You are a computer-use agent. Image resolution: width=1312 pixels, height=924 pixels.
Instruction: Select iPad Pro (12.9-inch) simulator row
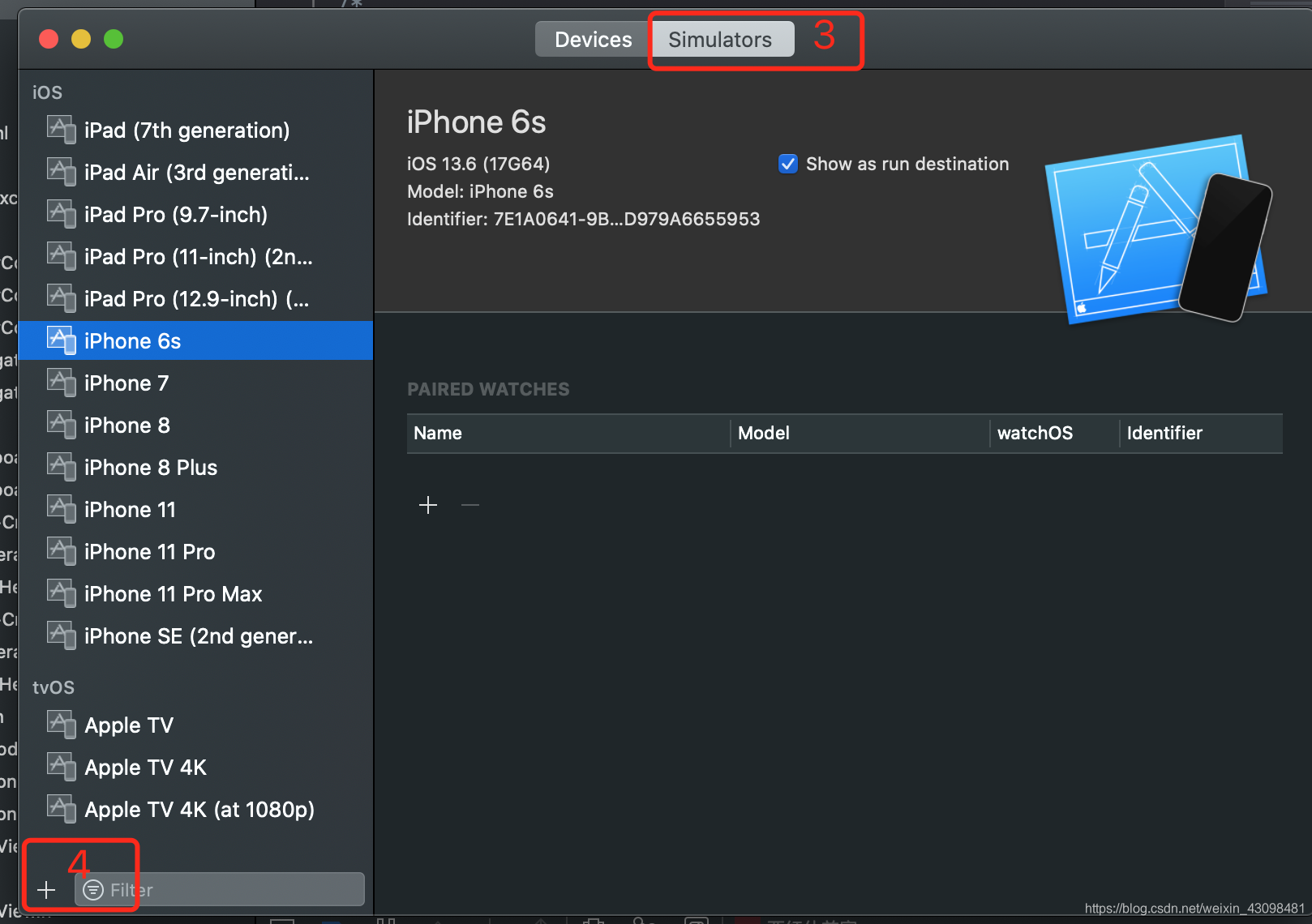(195, 298)
